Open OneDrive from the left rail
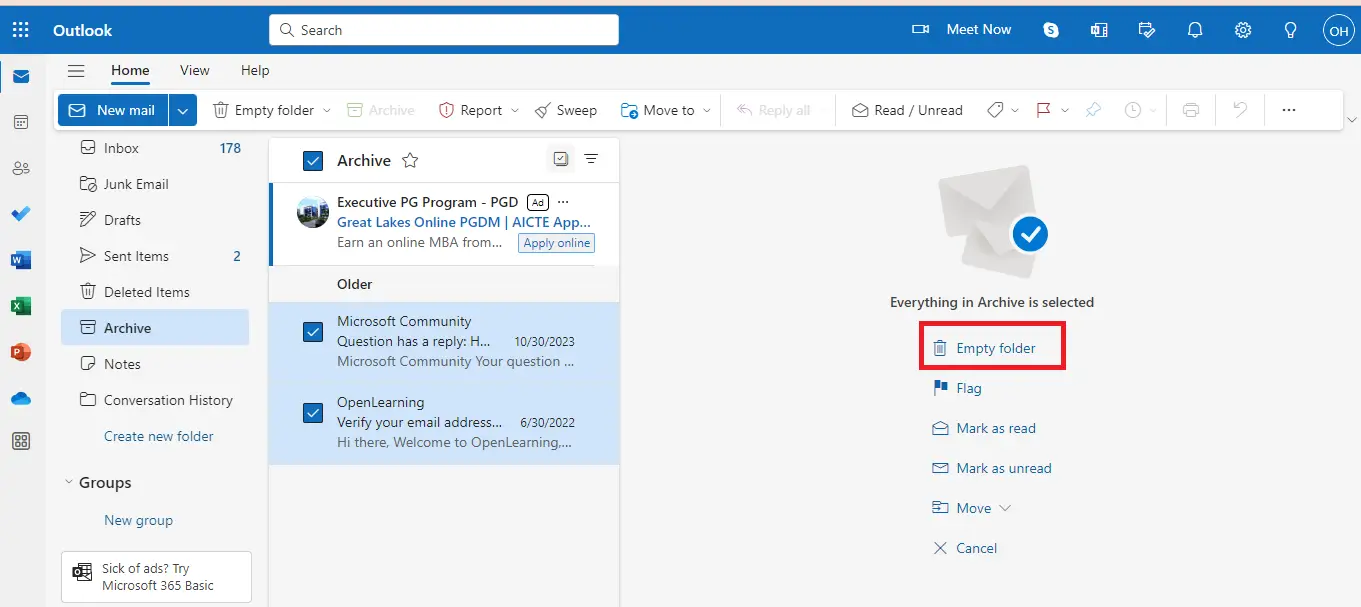This screenshot has height=607, width=1361. [21, 398]
